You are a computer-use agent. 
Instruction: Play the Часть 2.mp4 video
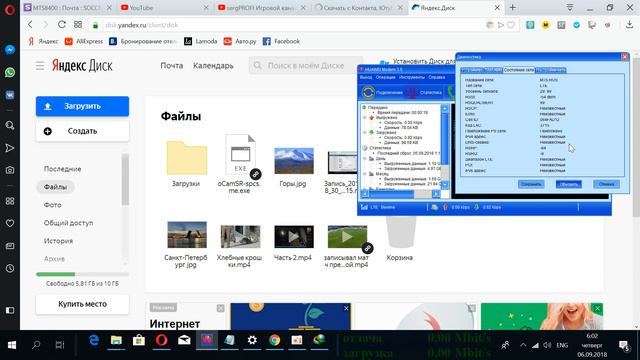pos(294,236)
